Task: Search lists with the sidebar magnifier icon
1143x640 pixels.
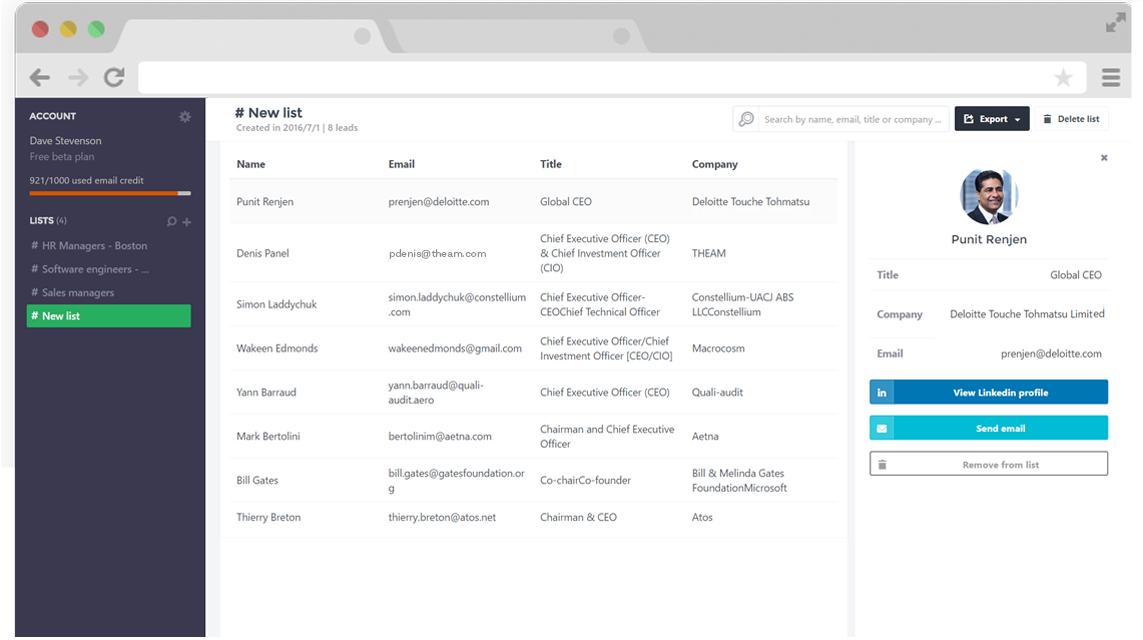Action: 171,222
